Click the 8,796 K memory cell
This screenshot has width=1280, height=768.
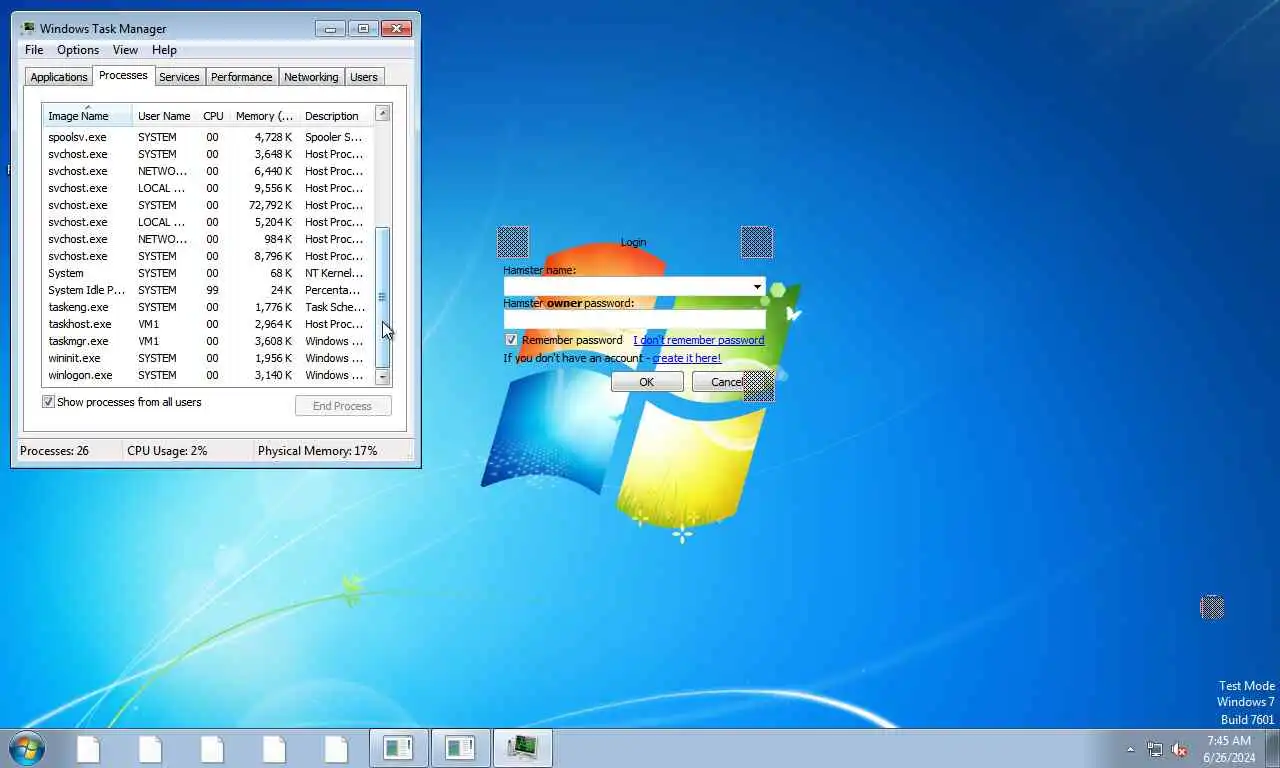[x=273, y=256]
